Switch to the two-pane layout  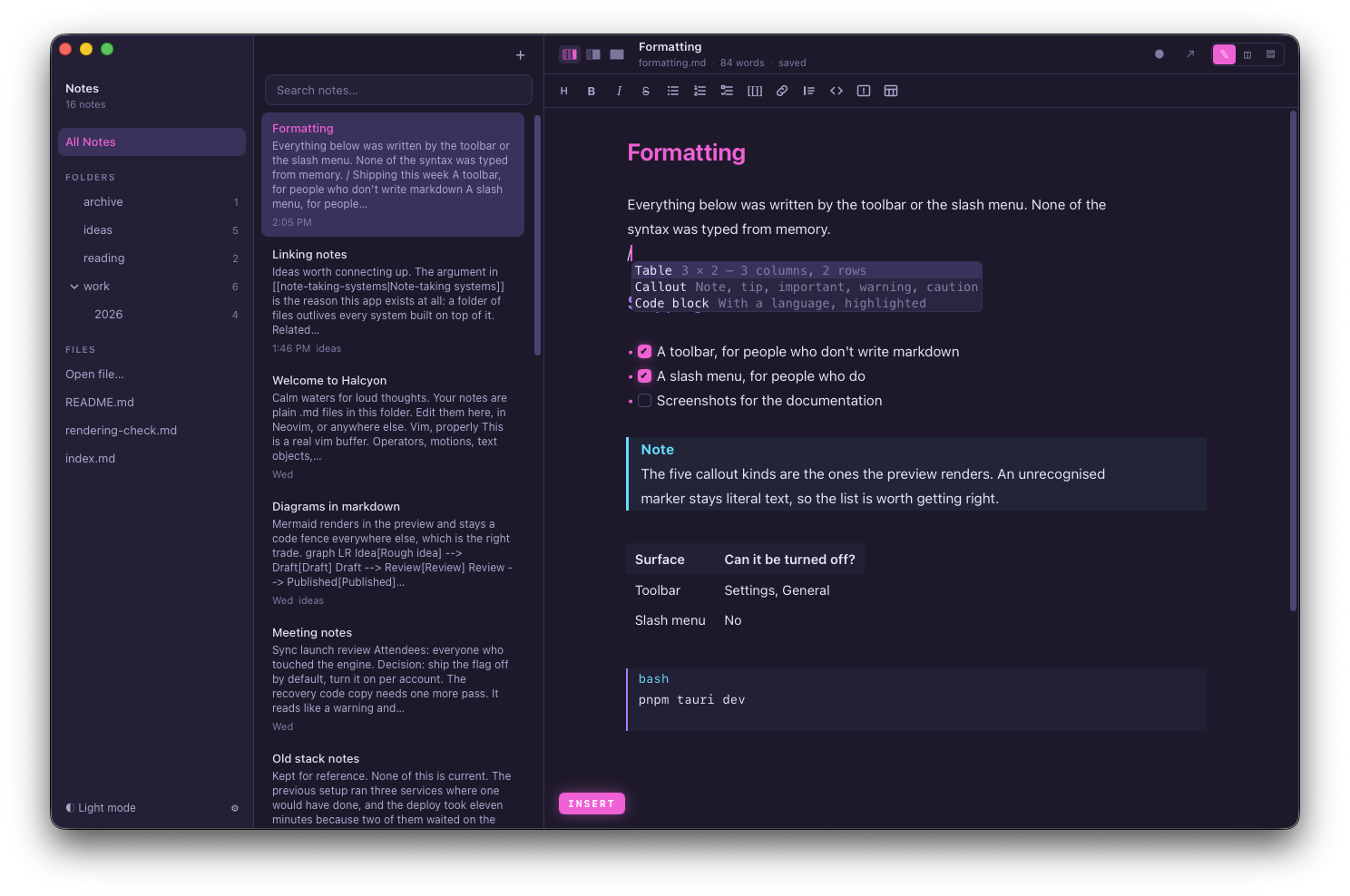point(593,54)
